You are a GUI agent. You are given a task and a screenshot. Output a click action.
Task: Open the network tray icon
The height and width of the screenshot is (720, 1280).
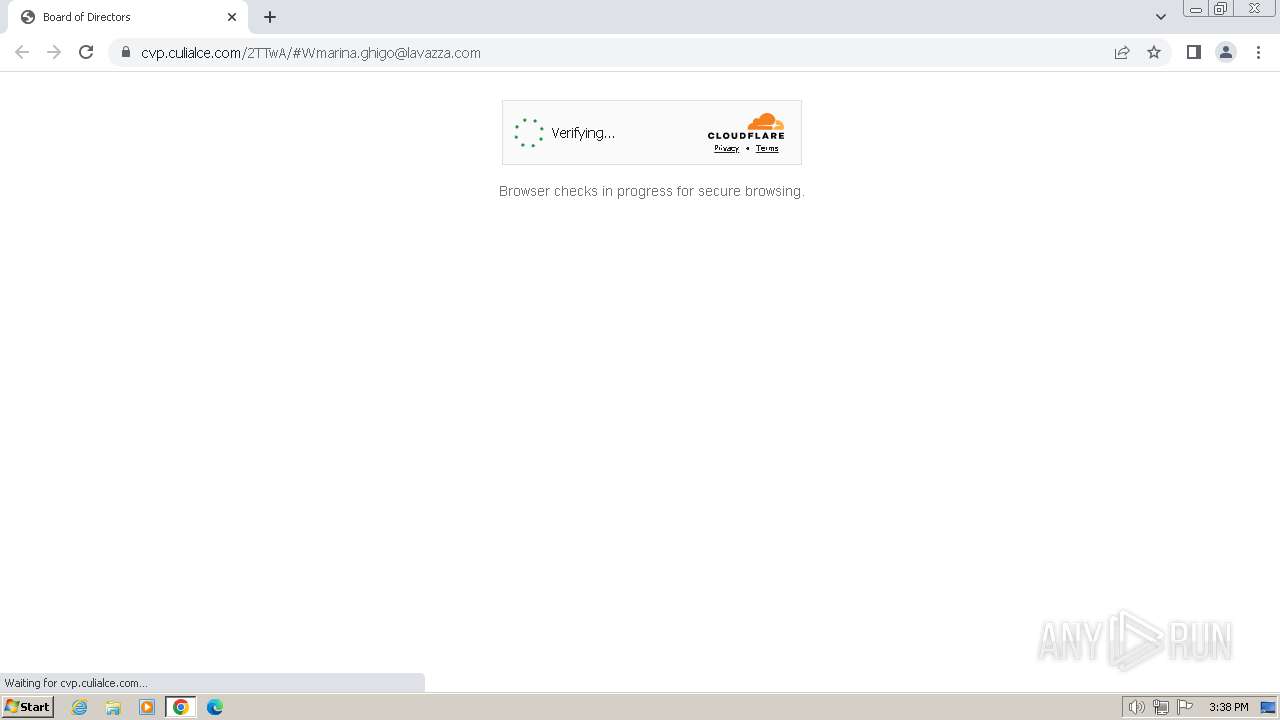pyautogui.click(x=1160, y=707)
